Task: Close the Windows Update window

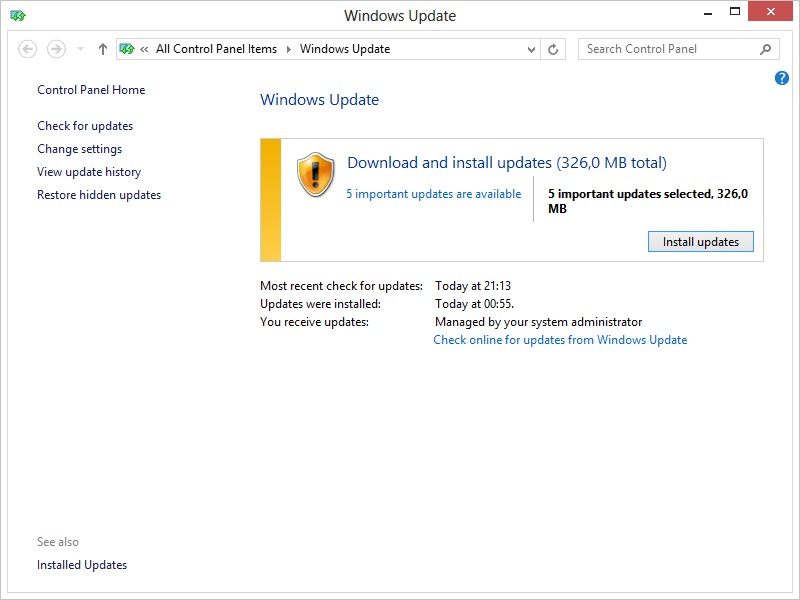Action: click(x=770, y=11)
